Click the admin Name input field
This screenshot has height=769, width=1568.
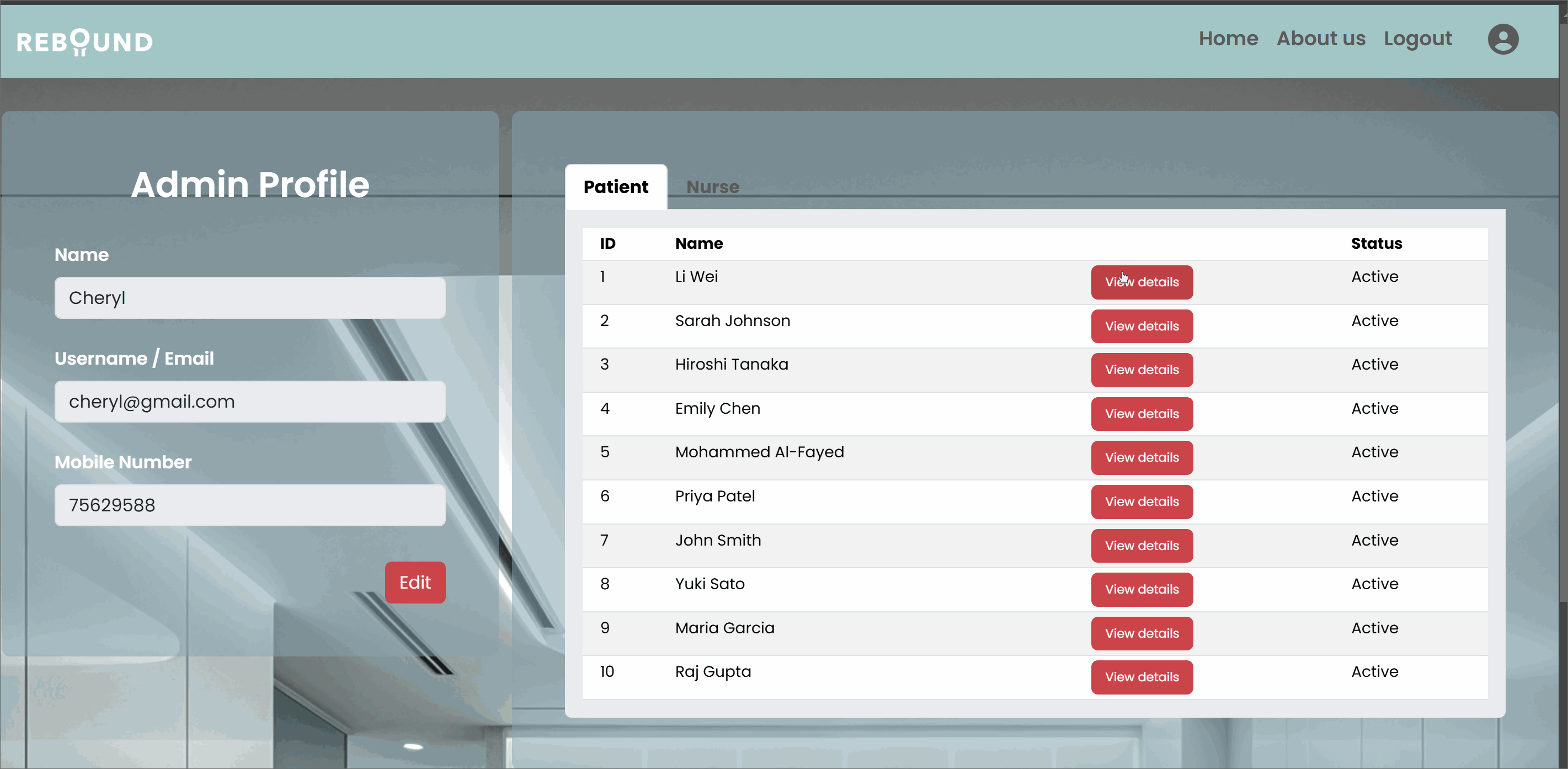[249, 298]
